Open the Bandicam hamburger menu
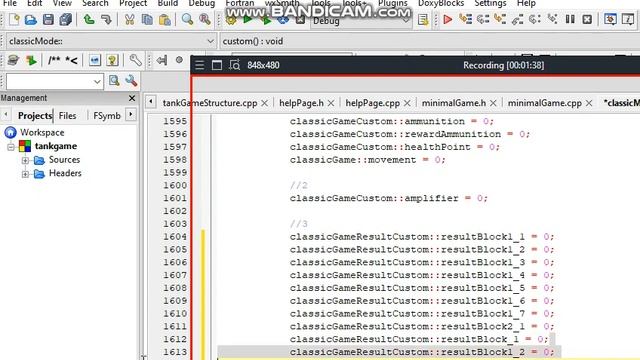Image resolution: width=640 pixels, height=360 pixels. 199,65
